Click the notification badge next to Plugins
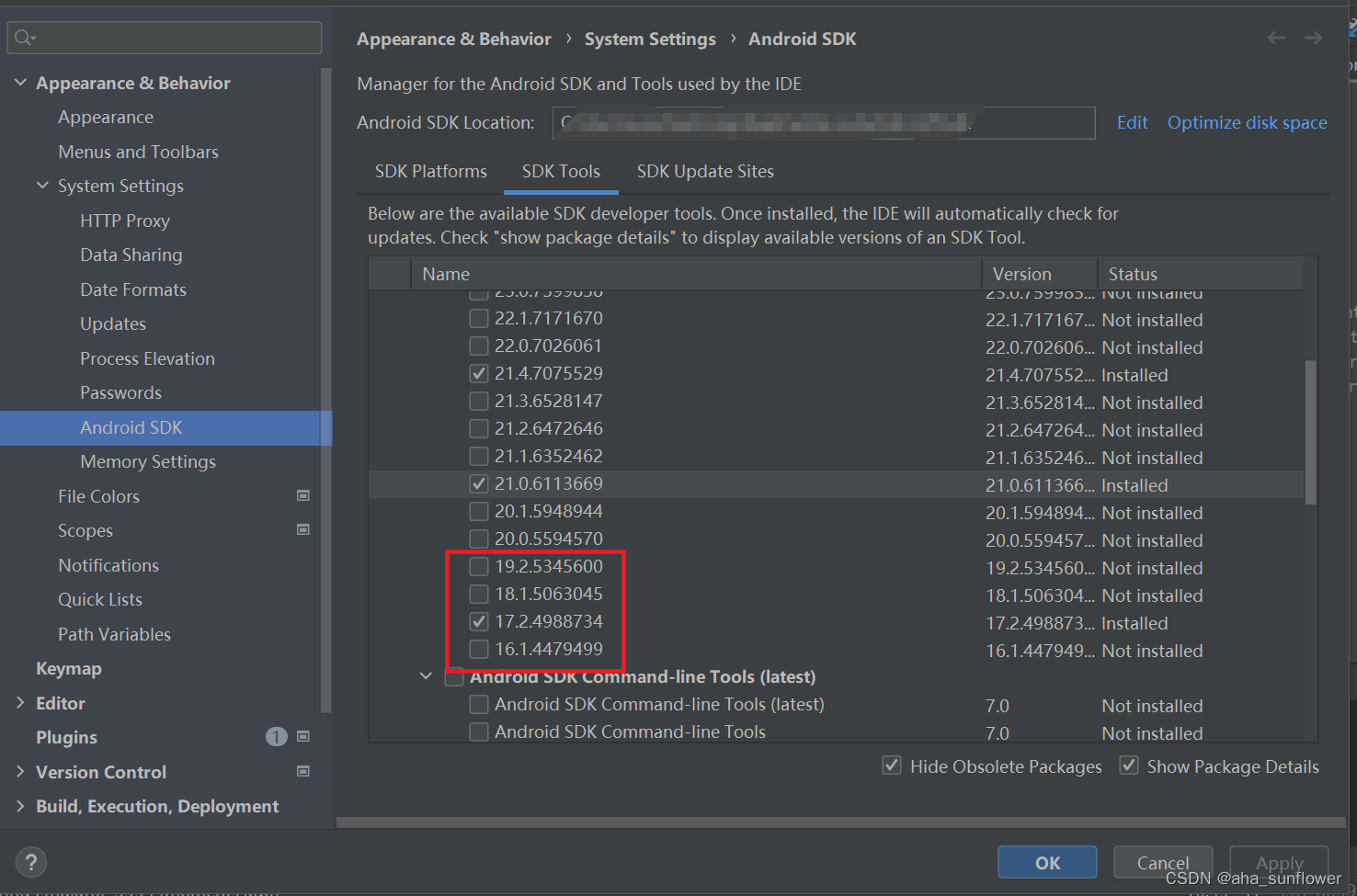The image size is (1357, 896). click(276, 736)
